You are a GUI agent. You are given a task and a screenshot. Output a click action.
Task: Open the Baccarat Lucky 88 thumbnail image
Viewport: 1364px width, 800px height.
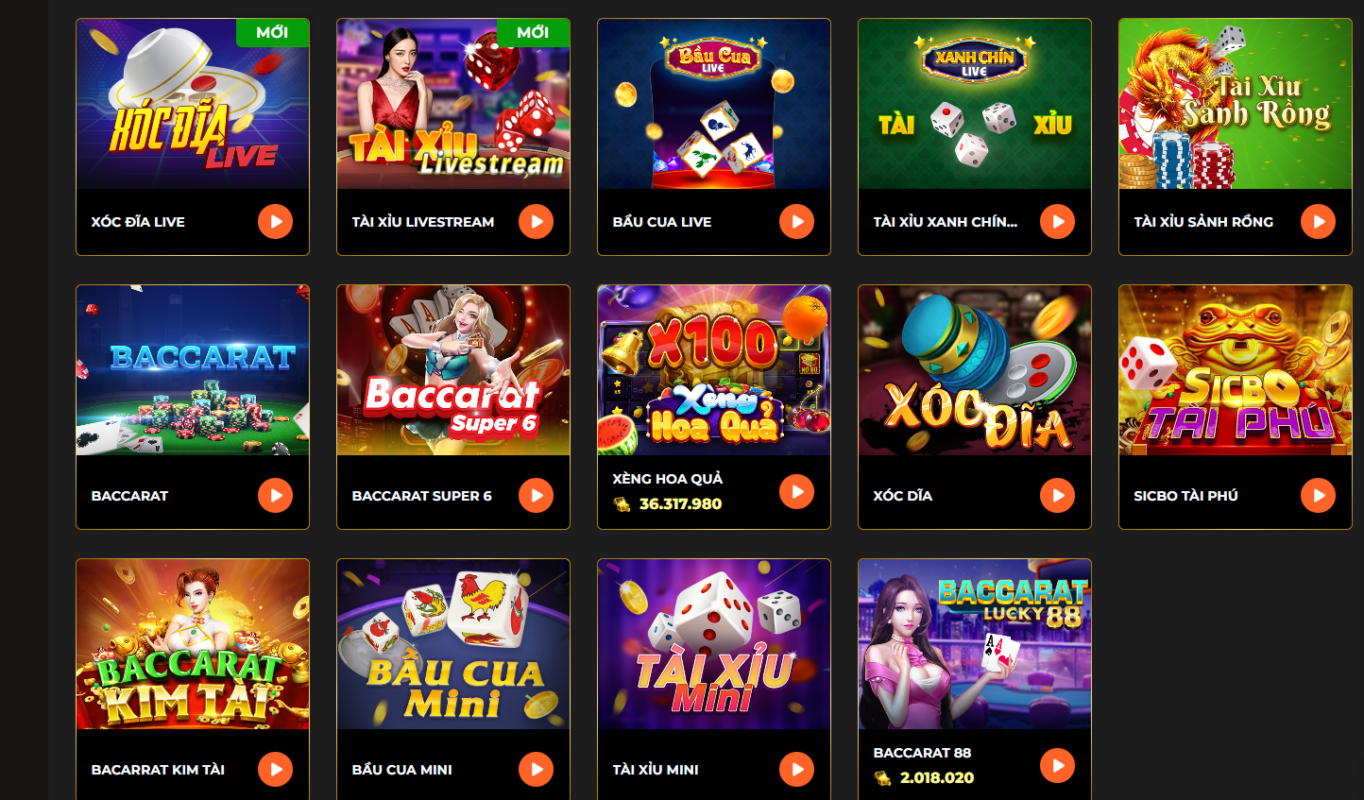(x=975, y=644)
